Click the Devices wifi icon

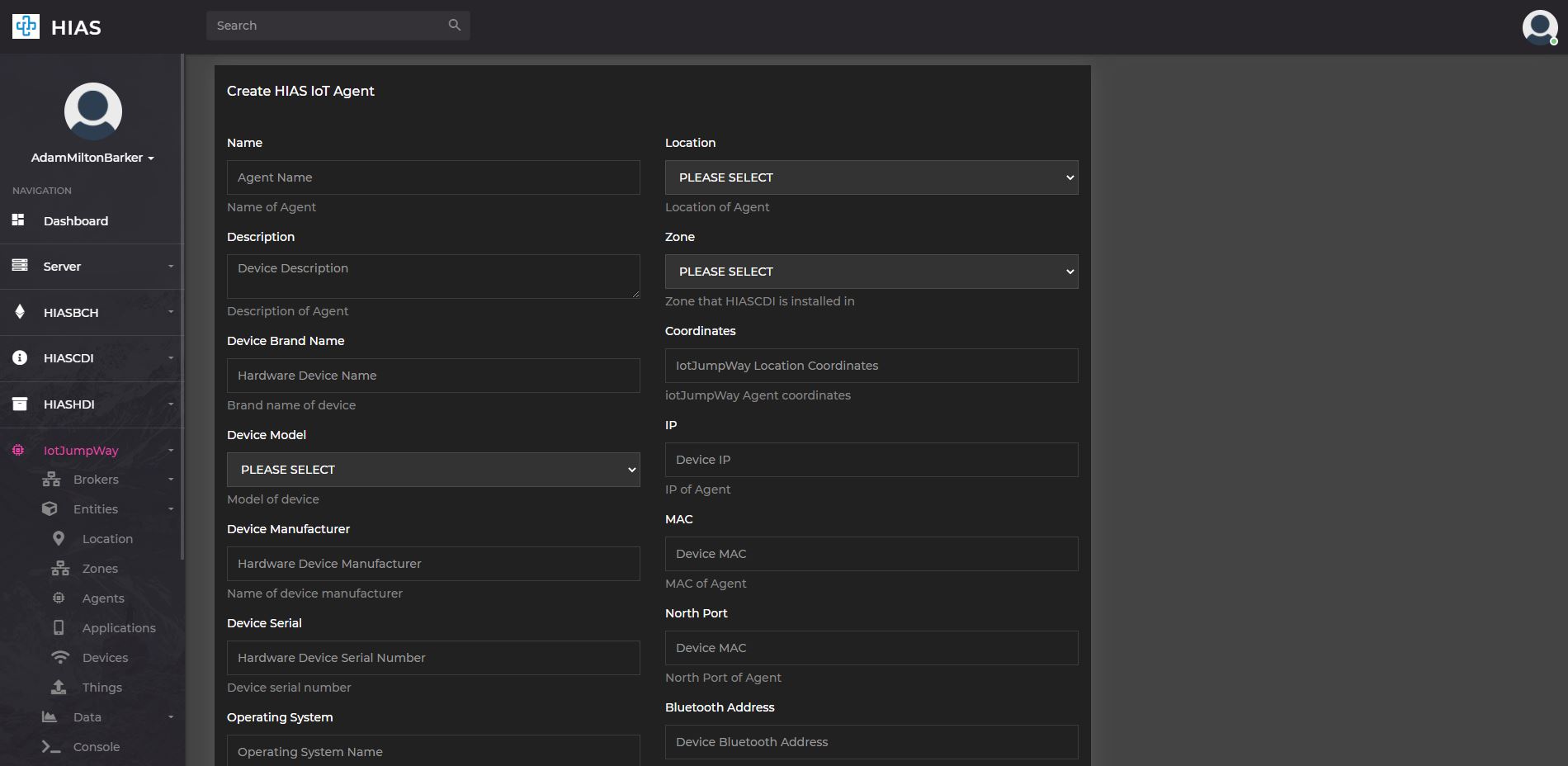[x=60, y=657]
